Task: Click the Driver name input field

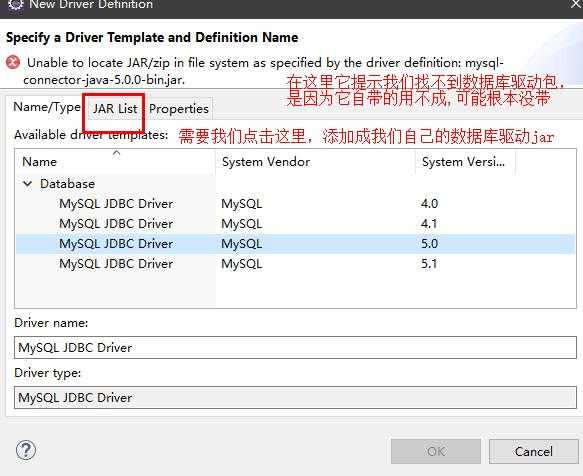Action: tap(295, 347)
